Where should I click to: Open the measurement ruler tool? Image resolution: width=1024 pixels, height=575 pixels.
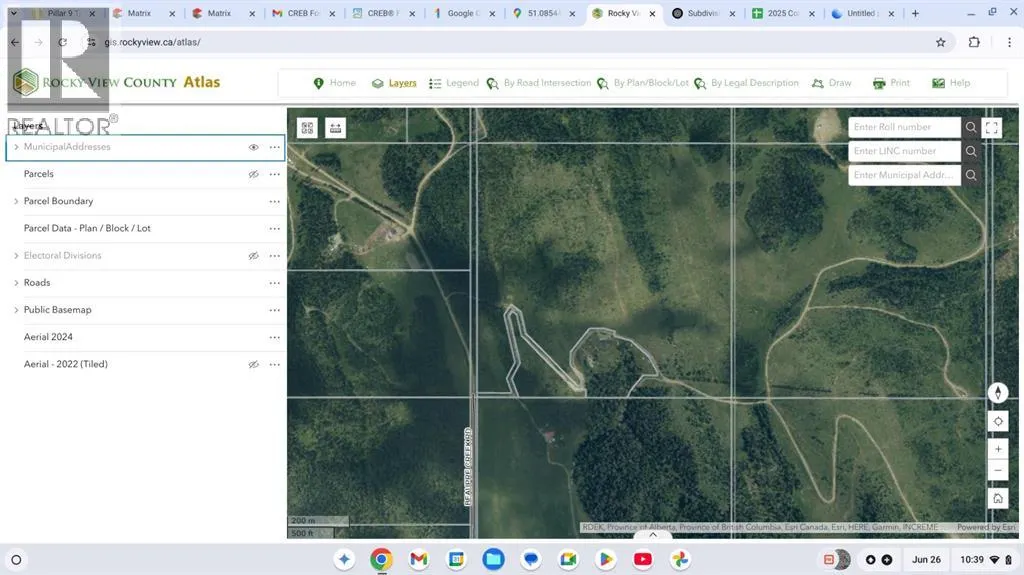336,128
